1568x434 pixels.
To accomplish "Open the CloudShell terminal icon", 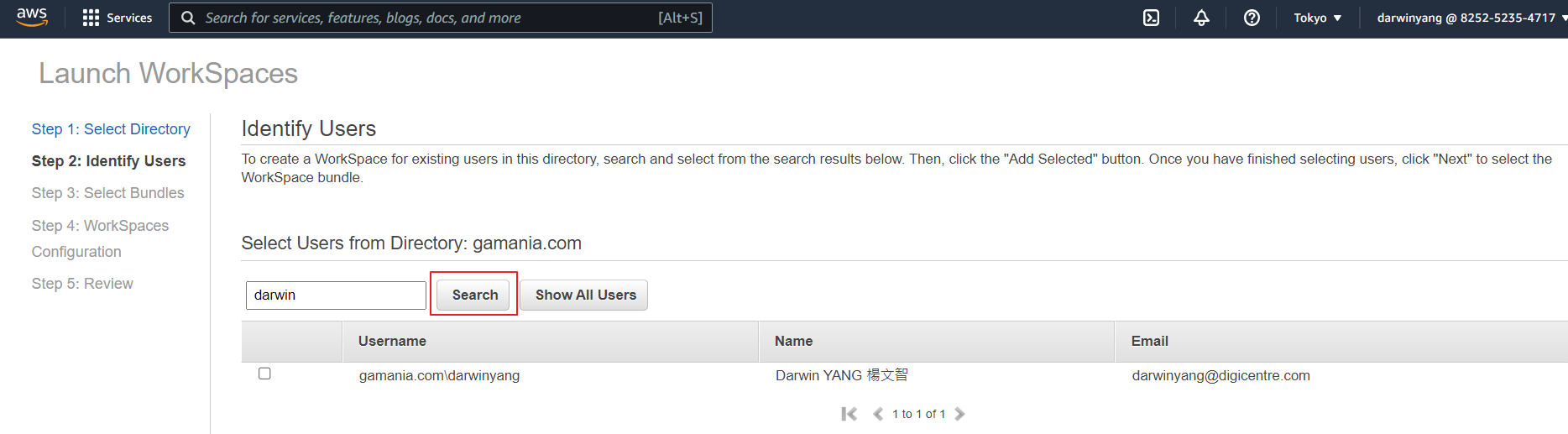I will [x=1151, y=18].
